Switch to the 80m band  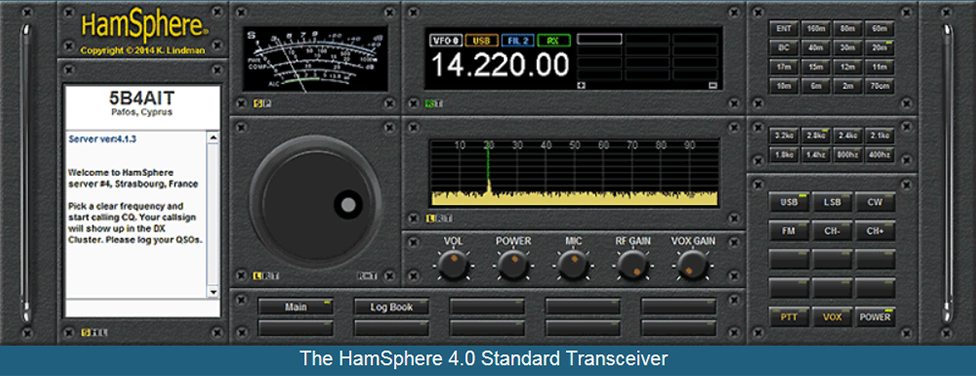click(x=847, y=29)
